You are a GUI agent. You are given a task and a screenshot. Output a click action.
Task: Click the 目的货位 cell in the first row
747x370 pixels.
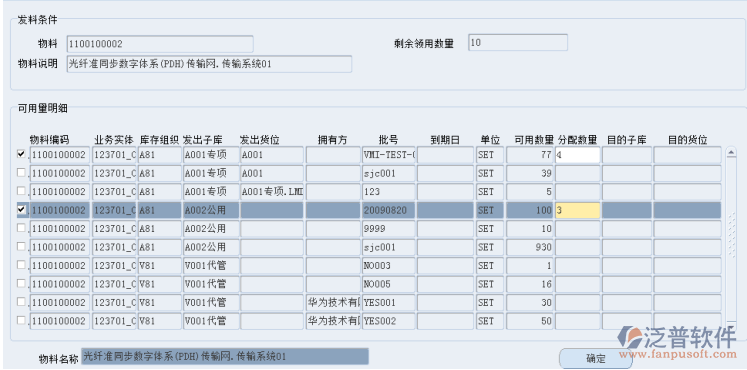687,155
